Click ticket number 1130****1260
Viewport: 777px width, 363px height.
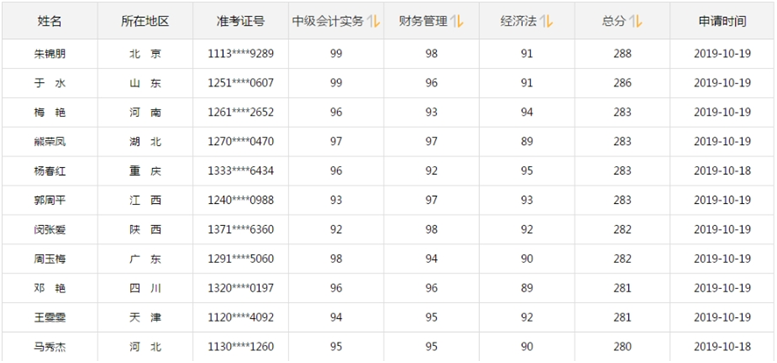240,347
